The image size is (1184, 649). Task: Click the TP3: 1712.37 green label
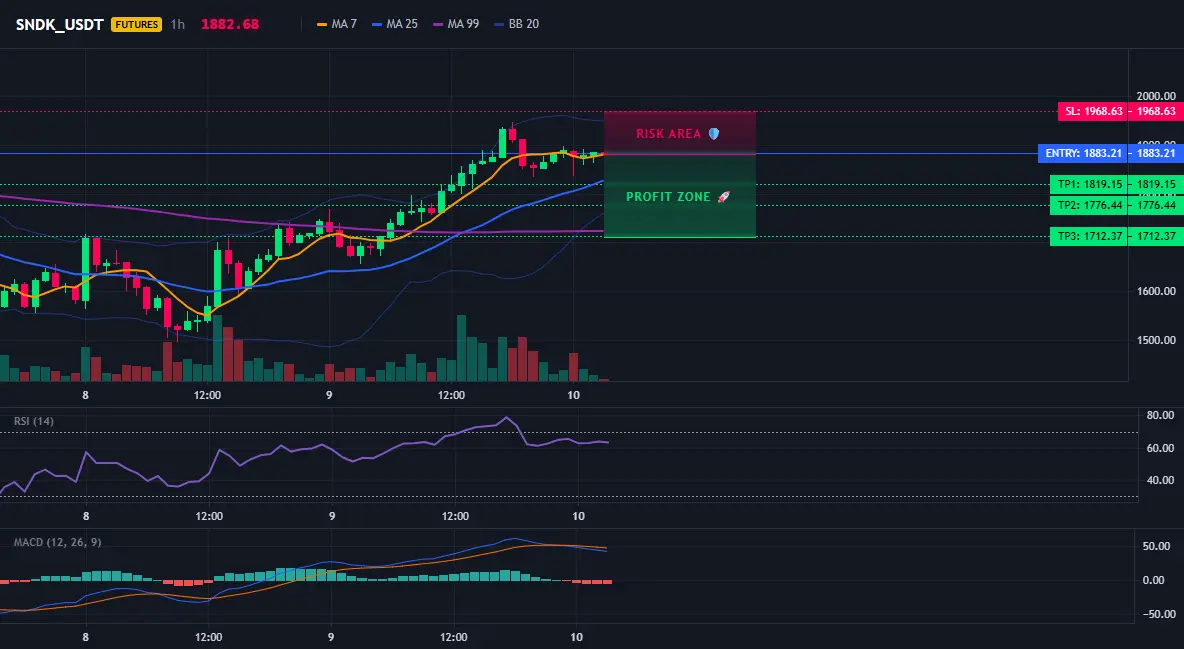(1089, 236)
